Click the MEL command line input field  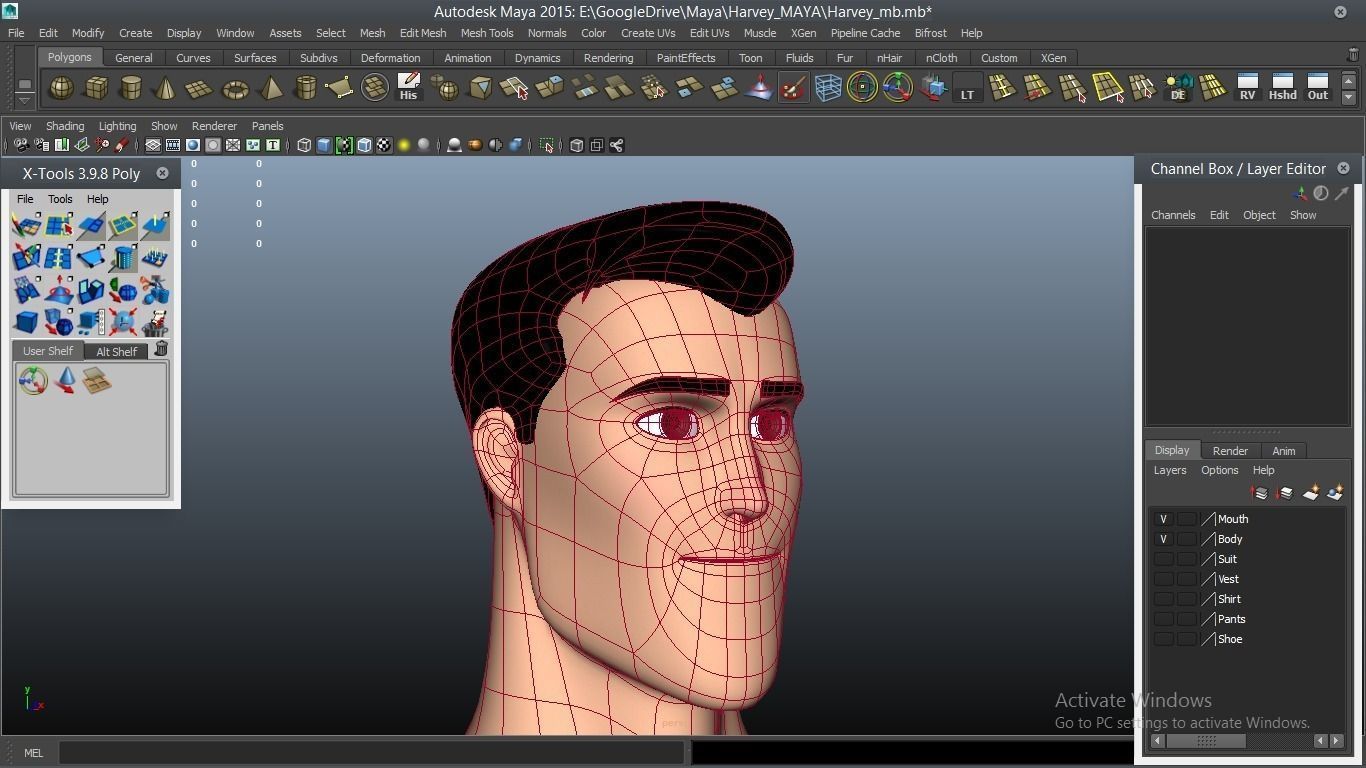[372, 753]
